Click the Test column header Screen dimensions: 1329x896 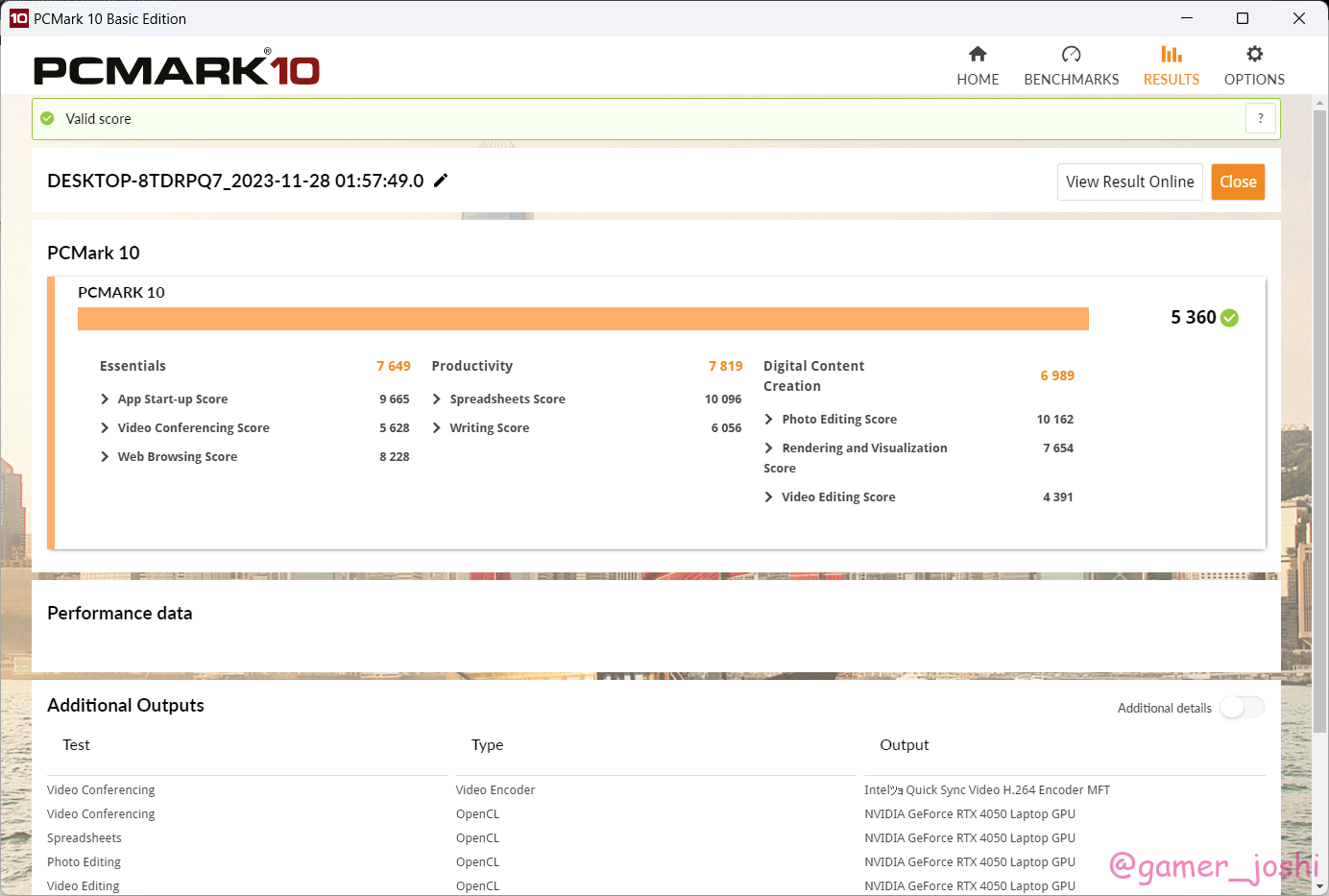[x=76, y=745]
